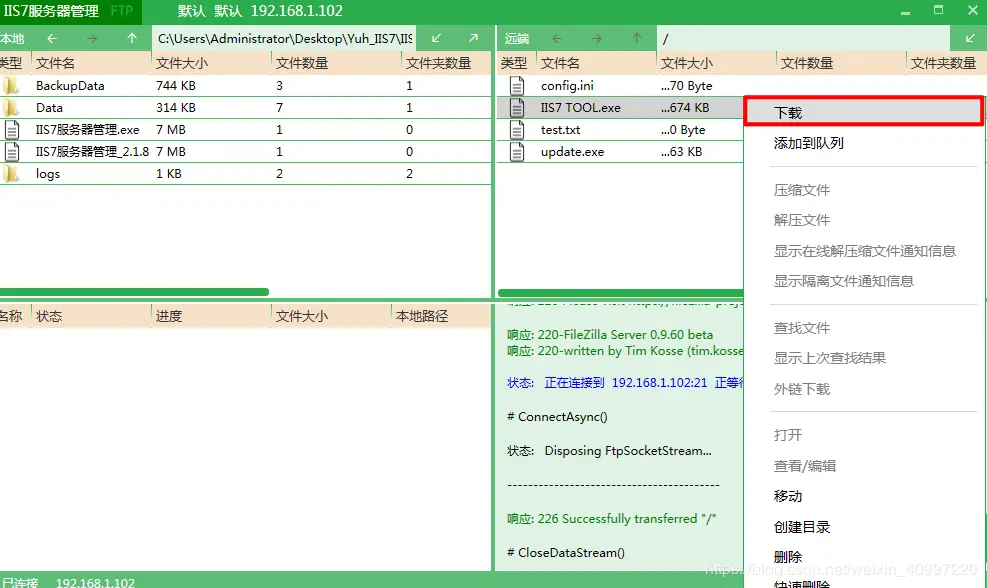The width and height of the screenshot is (987, 588).
Task: Click the remote pane forward arrow
Action: (597, 38)
